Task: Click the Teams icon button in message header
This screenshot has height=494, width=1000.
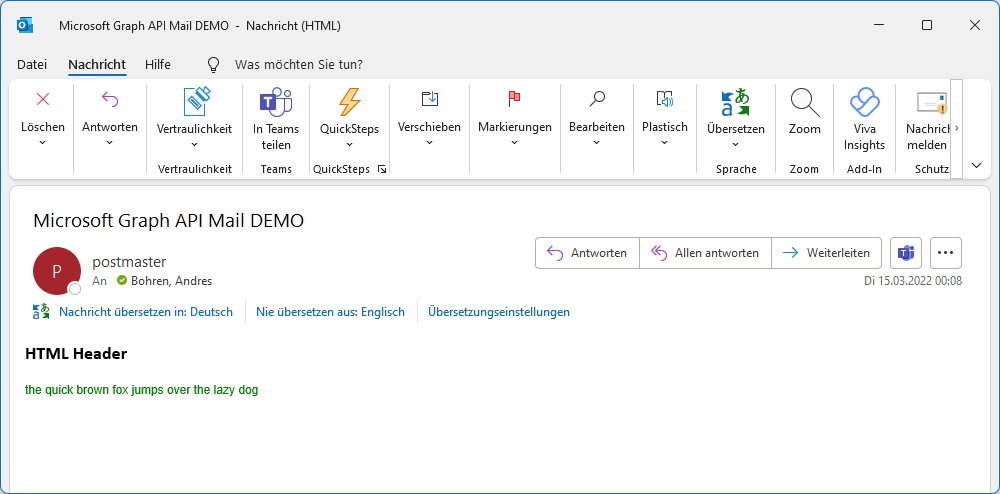Action: (906, 253)
